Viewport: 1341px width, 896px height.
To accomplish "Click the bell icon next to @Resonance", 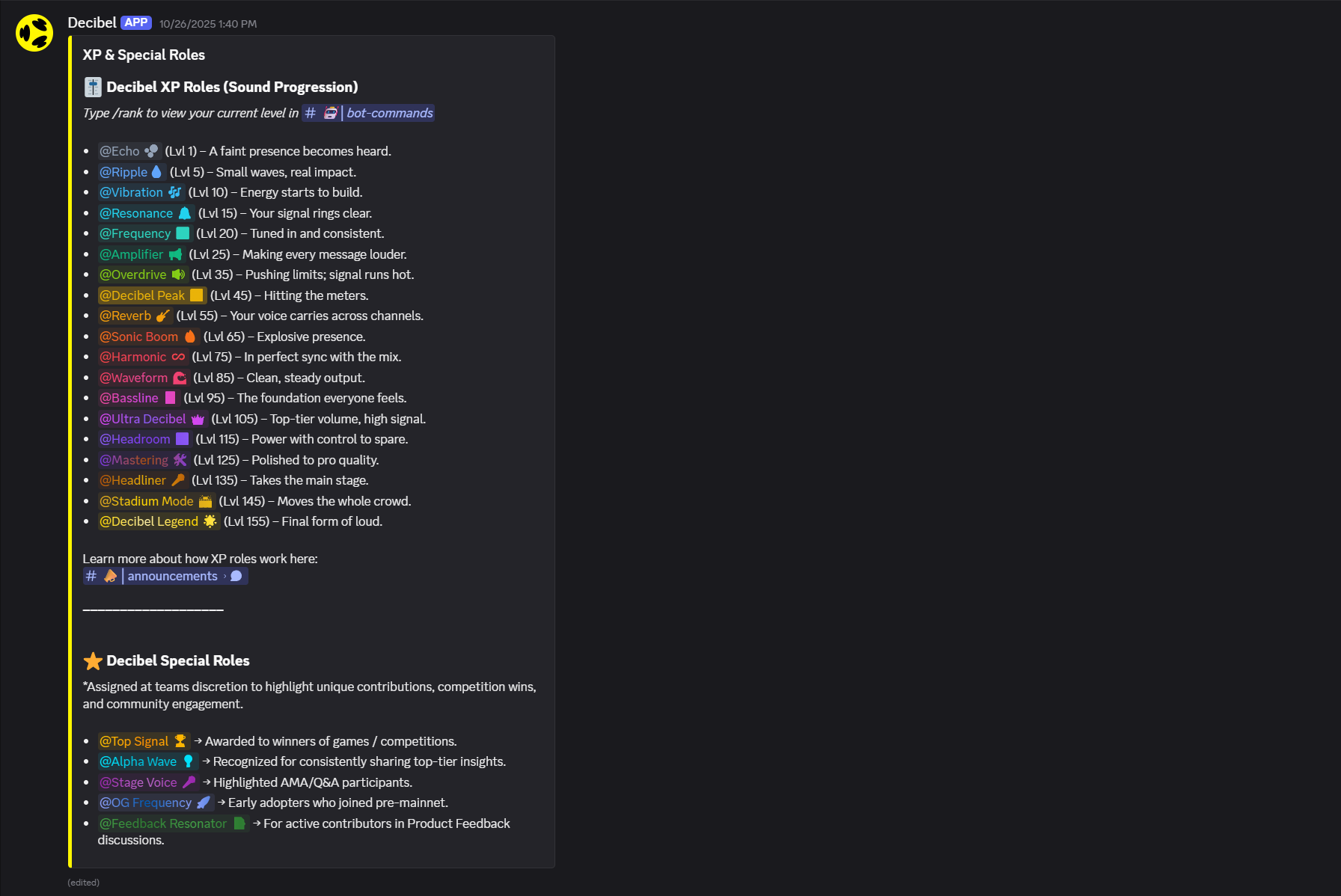I will tap(185, 213).
